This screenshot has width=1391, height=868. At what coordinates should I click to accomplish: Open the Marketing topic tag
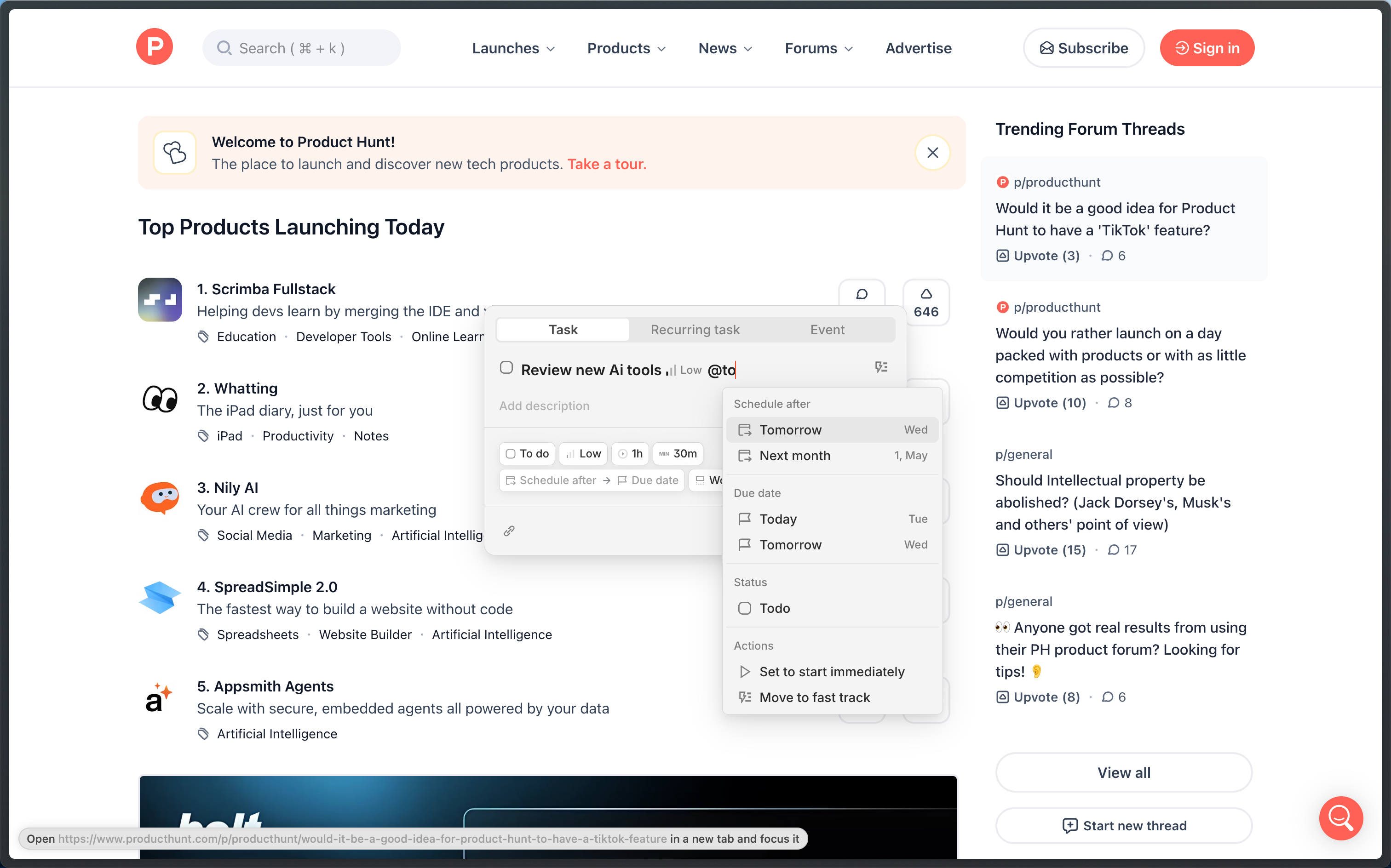click(x=342, y=535)
